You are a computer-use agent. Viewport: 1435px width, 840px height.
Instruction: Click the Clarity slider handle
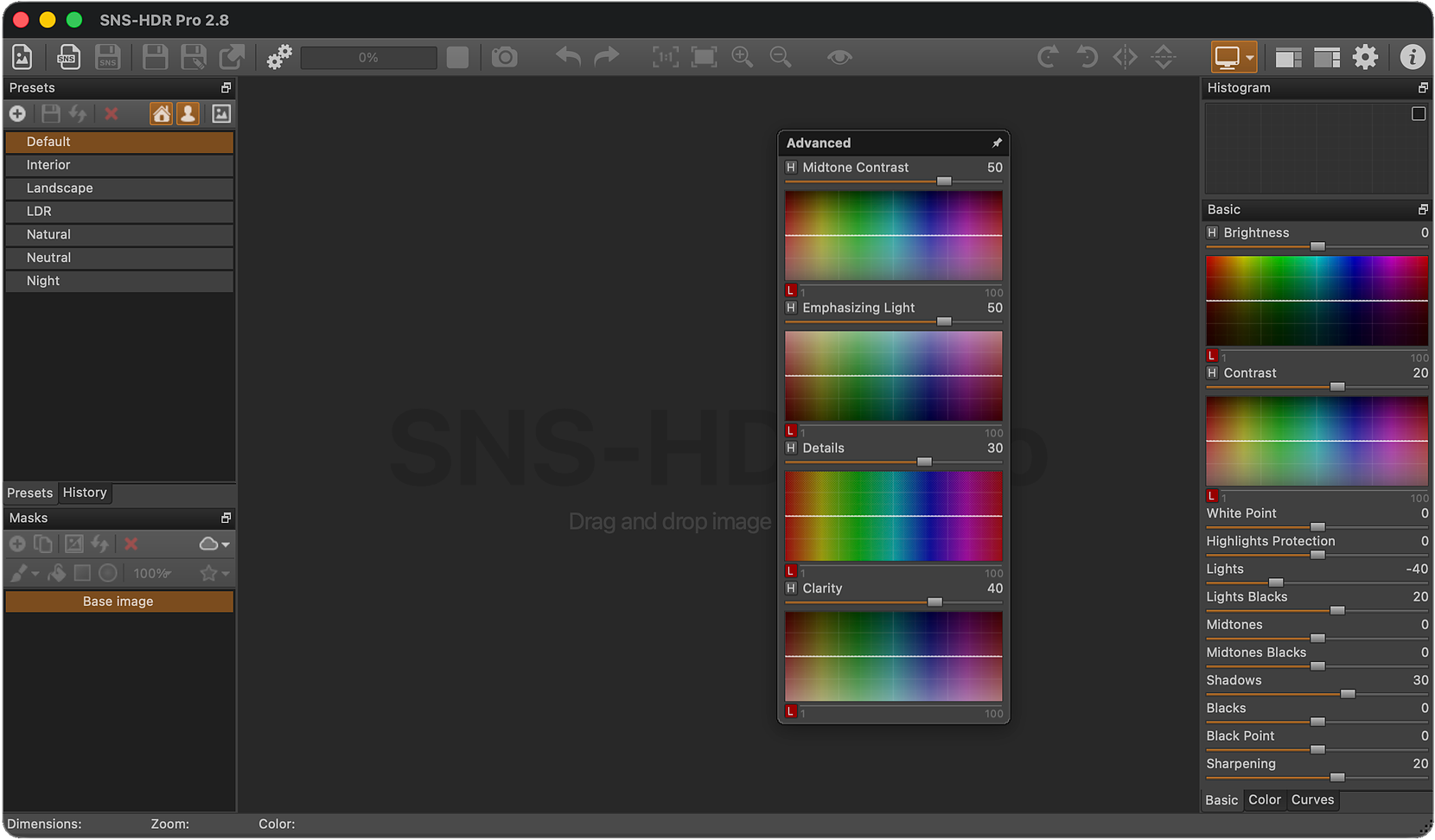[x=934, y=602]
